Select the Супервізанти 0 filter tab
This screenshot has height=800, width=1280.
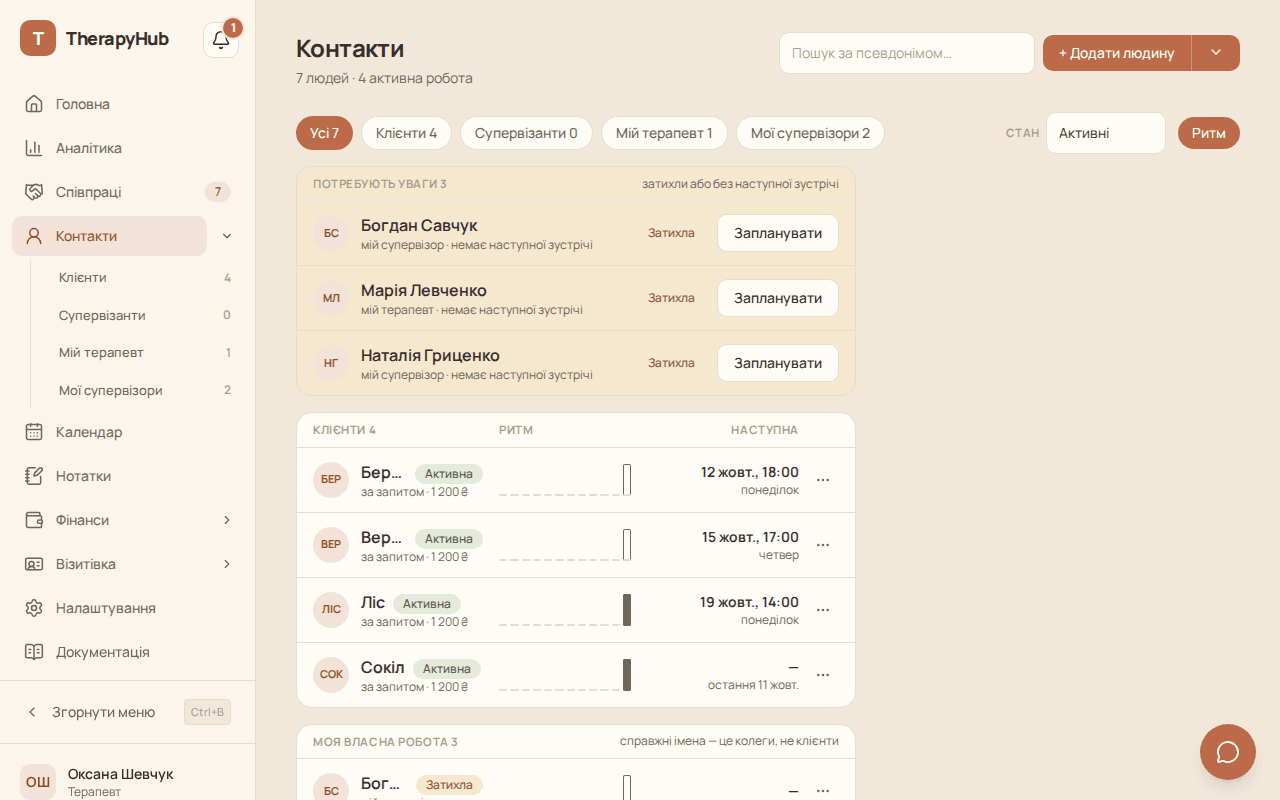526,133
